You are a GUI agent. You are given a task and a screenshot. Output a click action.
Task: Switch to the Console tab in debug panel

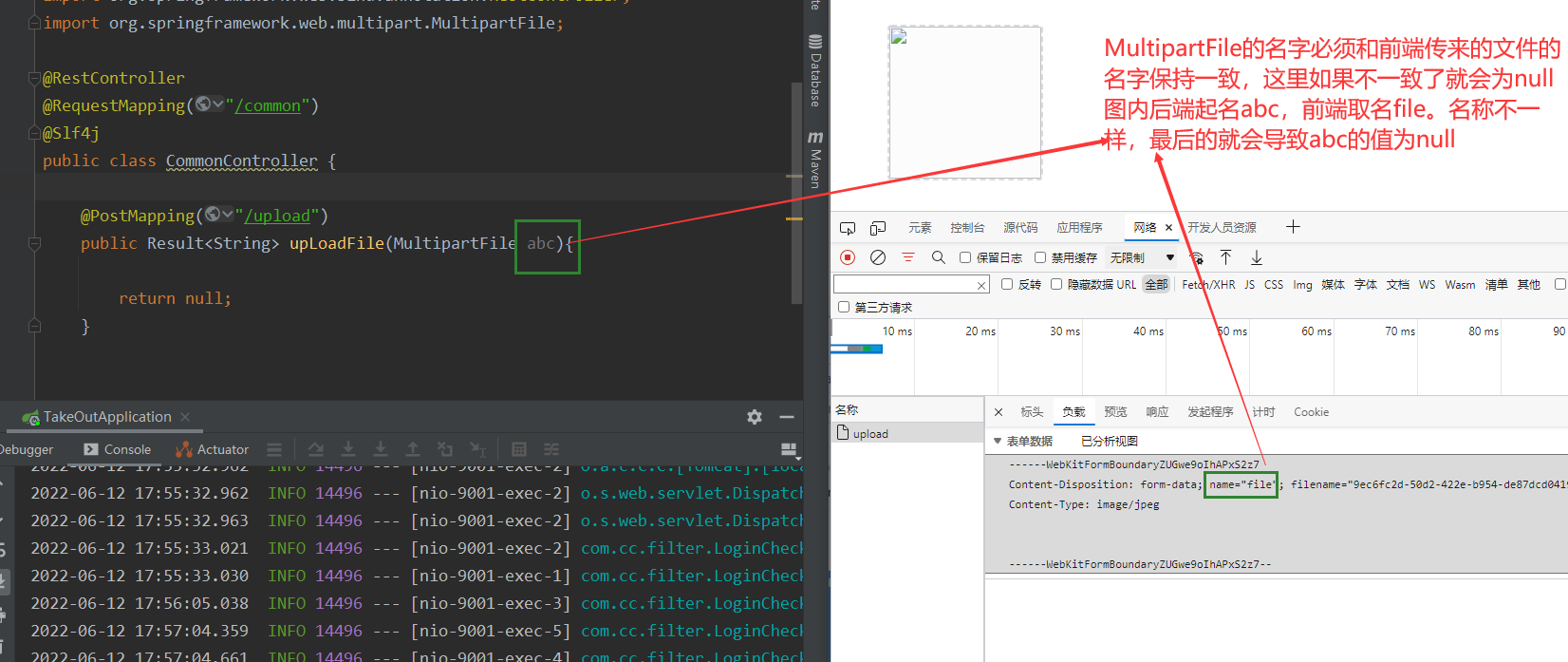[x=118, y=449]
